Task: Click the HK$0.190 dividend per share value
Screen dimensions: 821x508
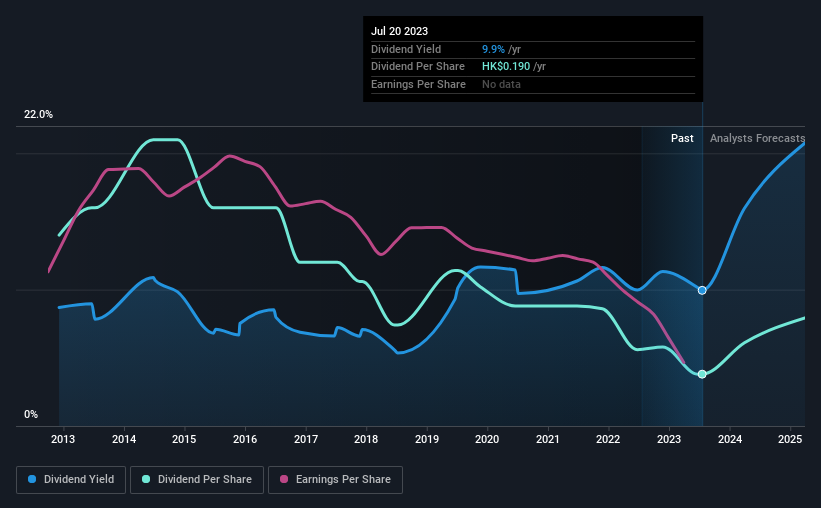Action: click(x=506, y=67)
